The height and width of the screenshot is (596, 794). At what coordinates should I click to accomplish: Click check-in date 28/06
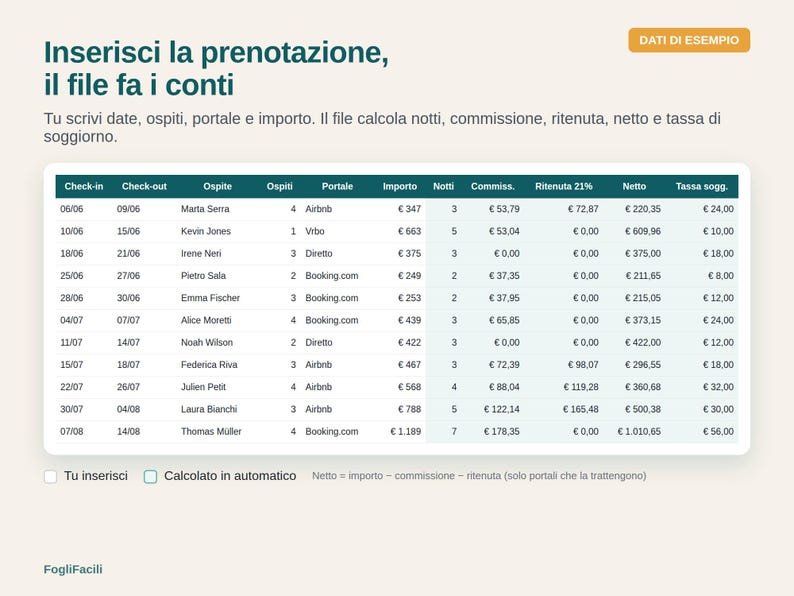pyautogui.click(x=71, y=298)
